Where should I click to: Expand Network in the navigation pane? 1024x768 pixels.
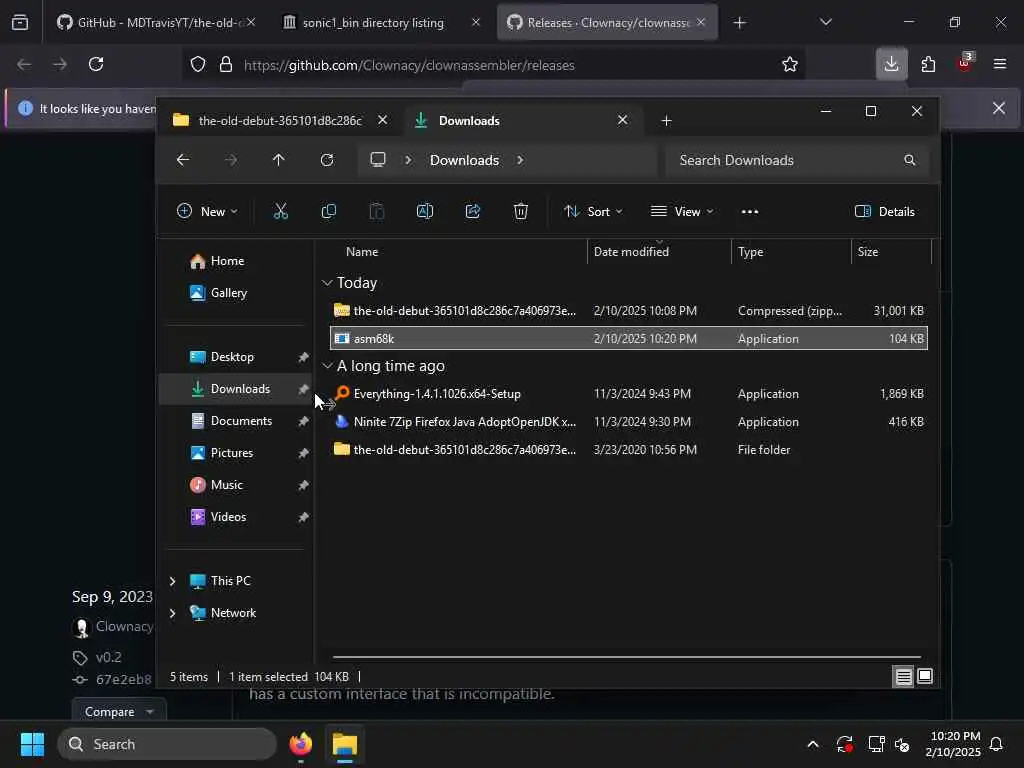(x=172, y=613)
